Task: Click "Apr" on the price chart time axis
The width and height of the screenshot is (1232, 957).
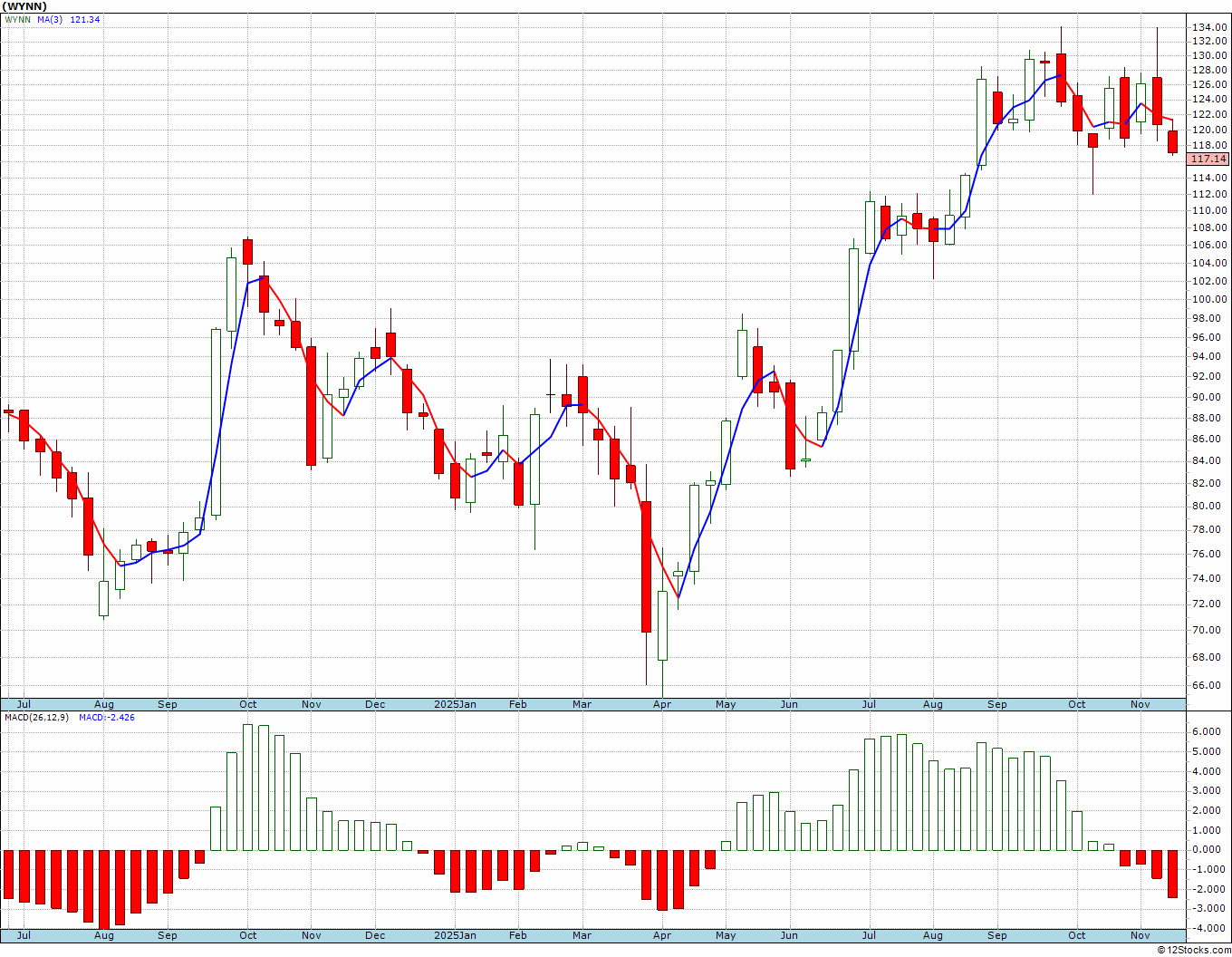Action: tap(662, 704)
